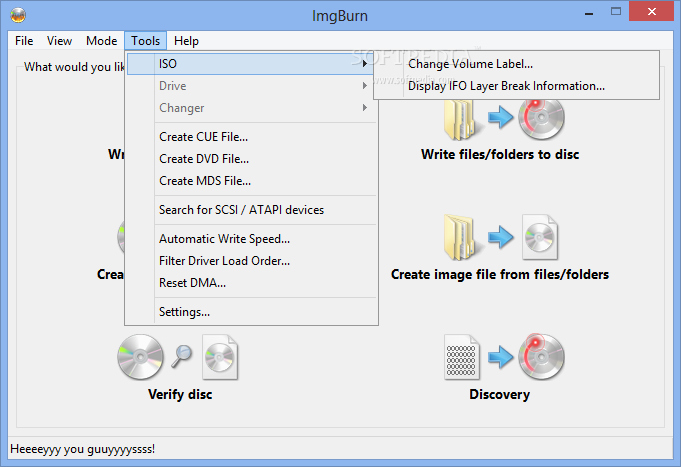Open the View menu
The height and width of the screenshot is (467, 681).
tap(59, 41)
